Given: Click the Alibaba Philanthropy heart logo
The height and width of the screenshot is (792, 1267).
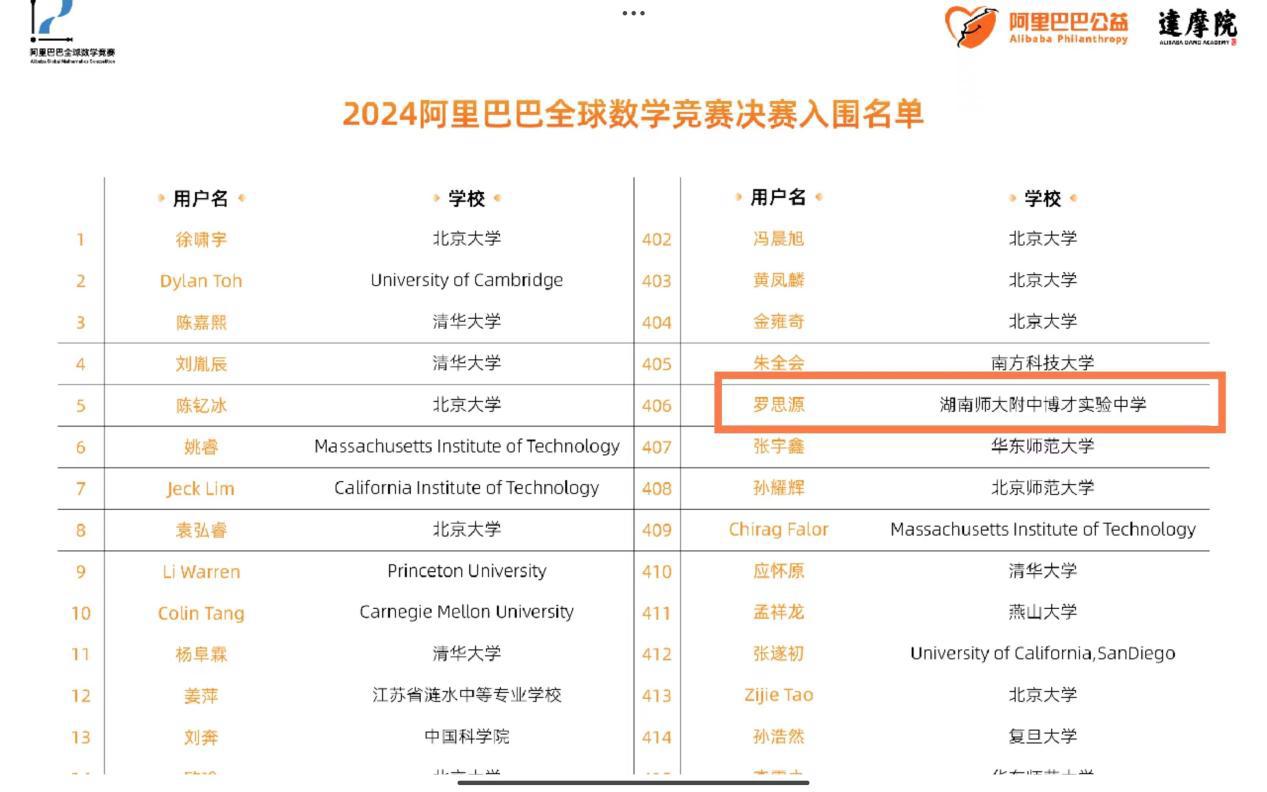Looking at the screenshot, I should click(x=971, y=26).
